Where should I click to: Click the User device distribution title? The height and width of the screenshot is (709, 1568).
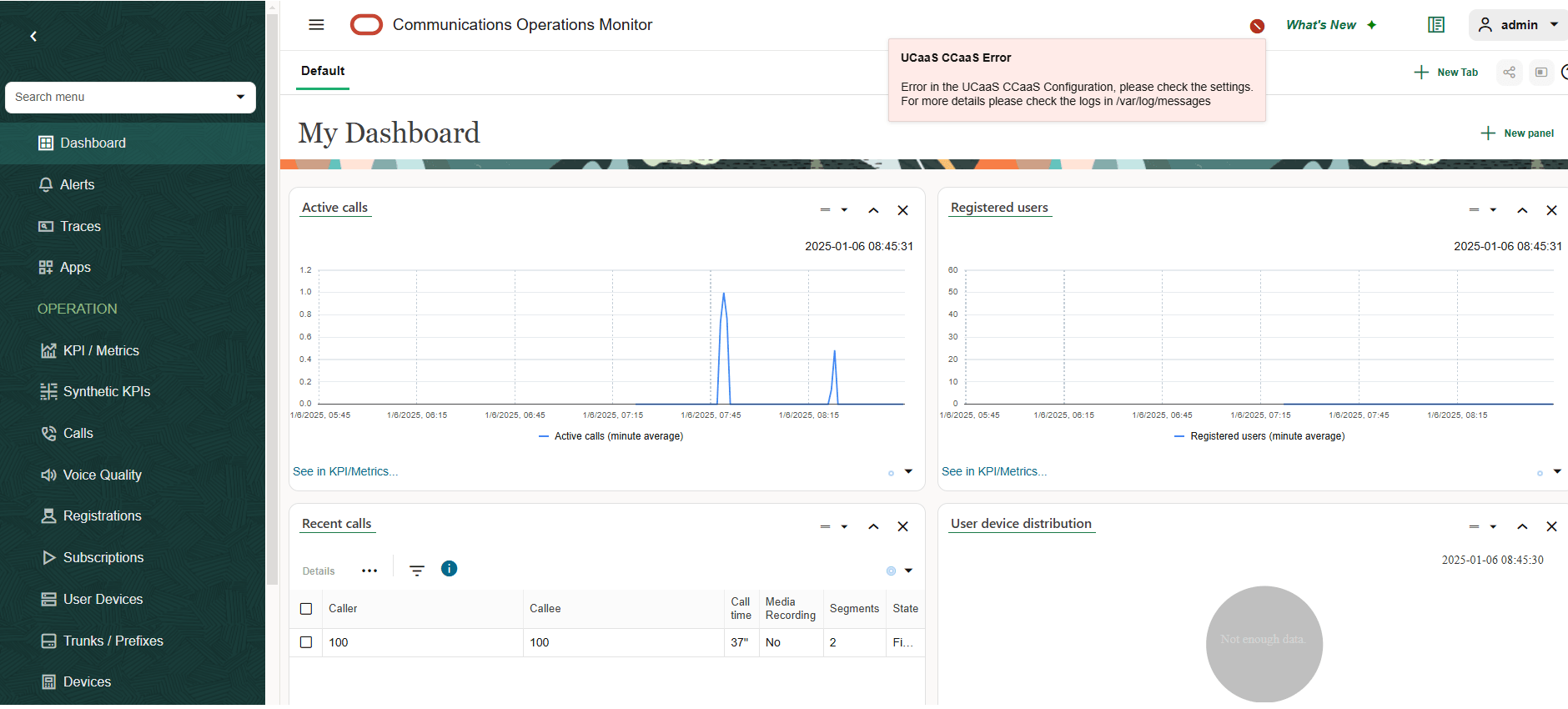pyautogui.click(x=1021, y=524)
